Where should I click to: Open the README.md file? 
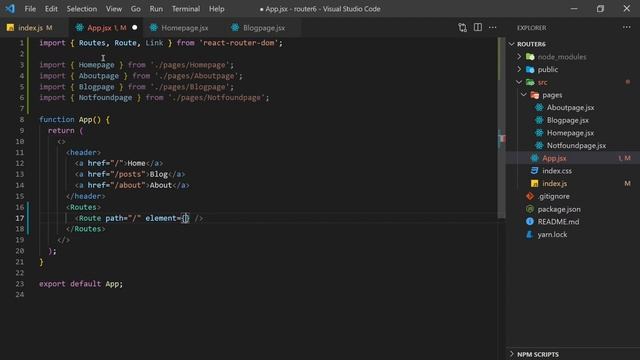[558, 222]
